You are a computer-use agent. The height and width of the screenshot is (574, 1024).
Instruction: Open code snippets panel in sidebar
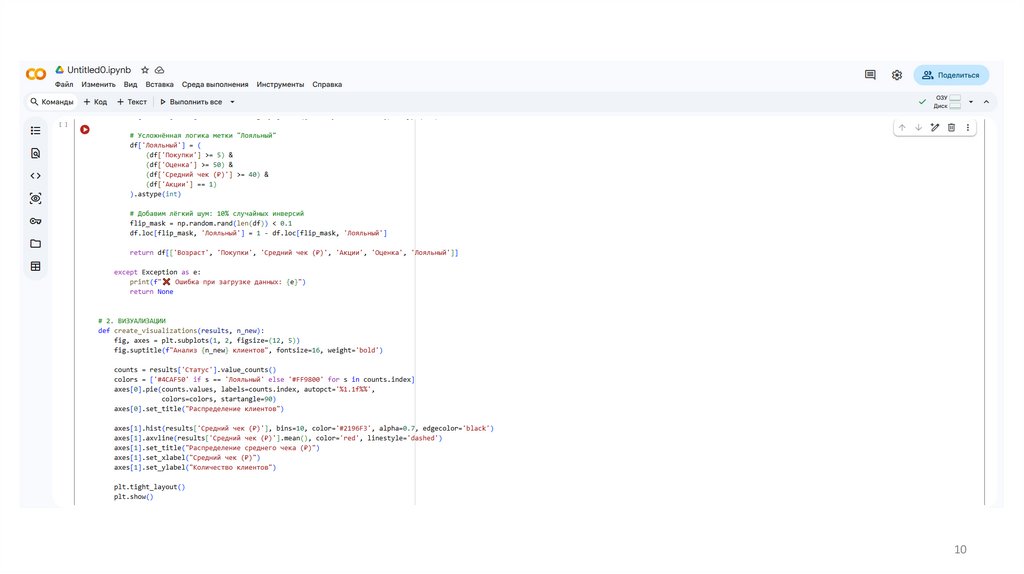click(36, 176)
